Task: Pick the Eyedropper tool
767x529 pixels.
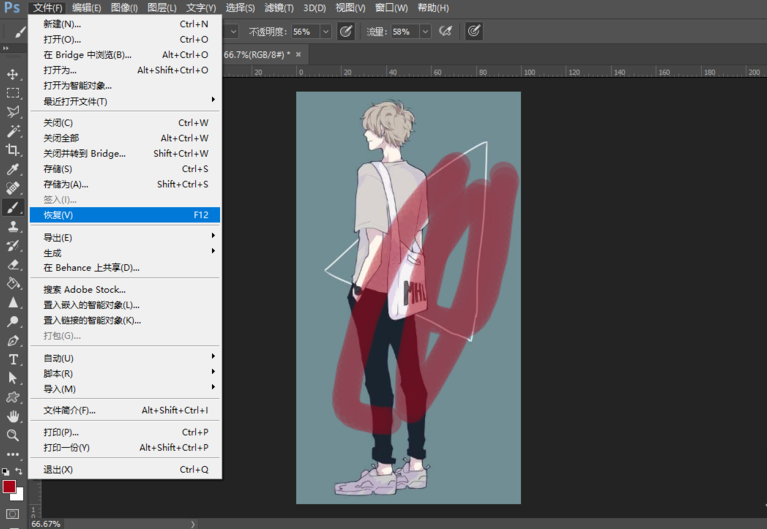Action: 13,169
